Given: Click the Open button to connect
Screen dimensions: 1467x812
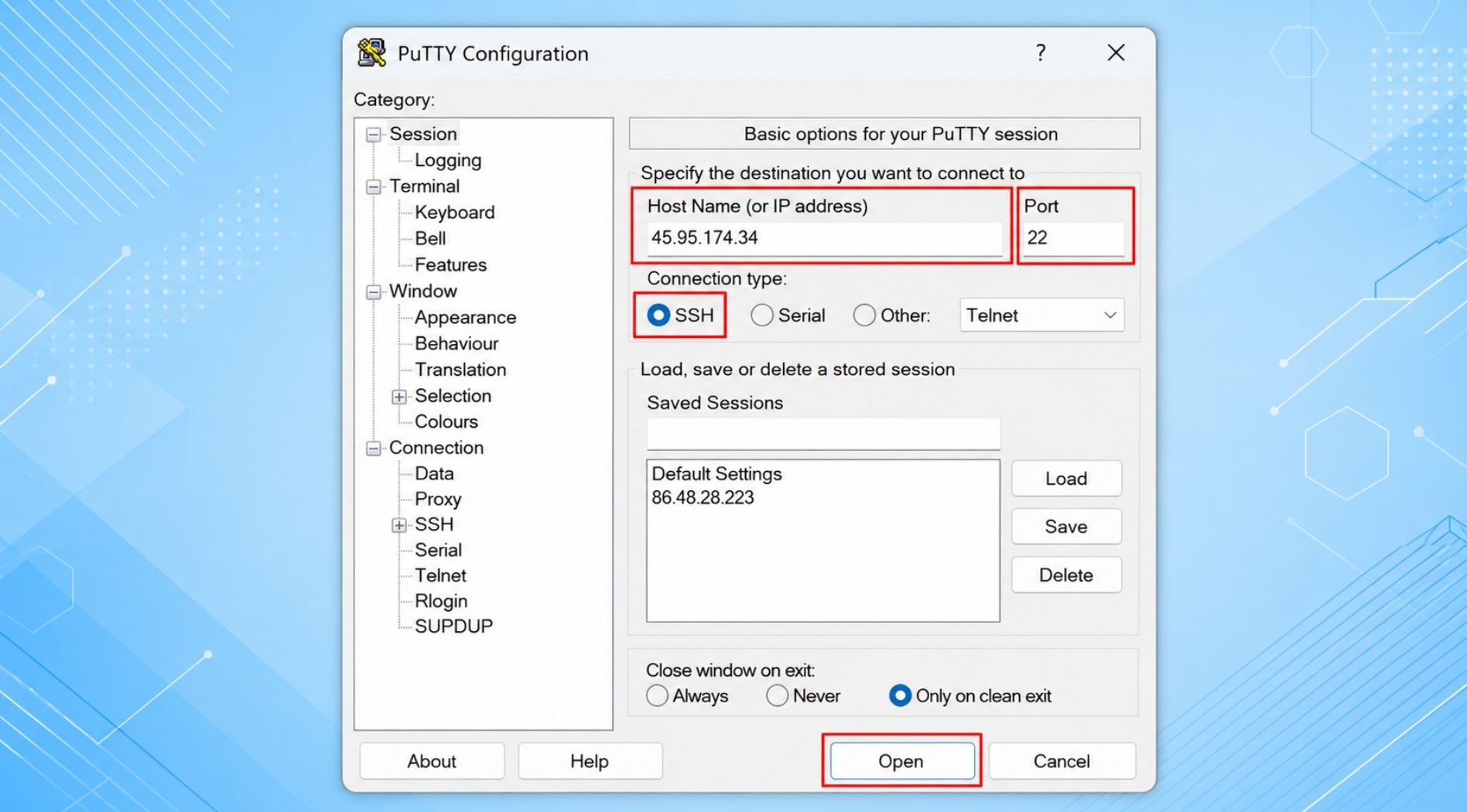Looking at the screenshot, I should pos(901,761).
